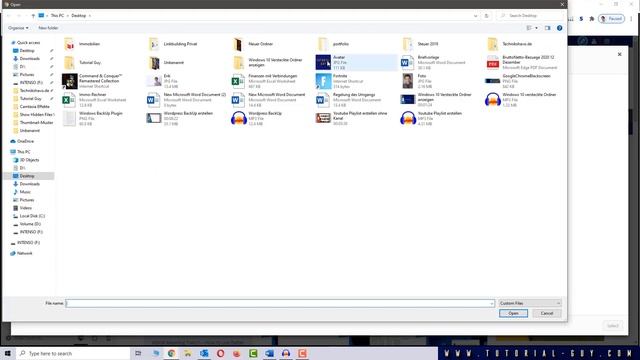The image size is (640, 360).
Task: Select the Command & Conquer shortcut icon
Action: point(70,81)
